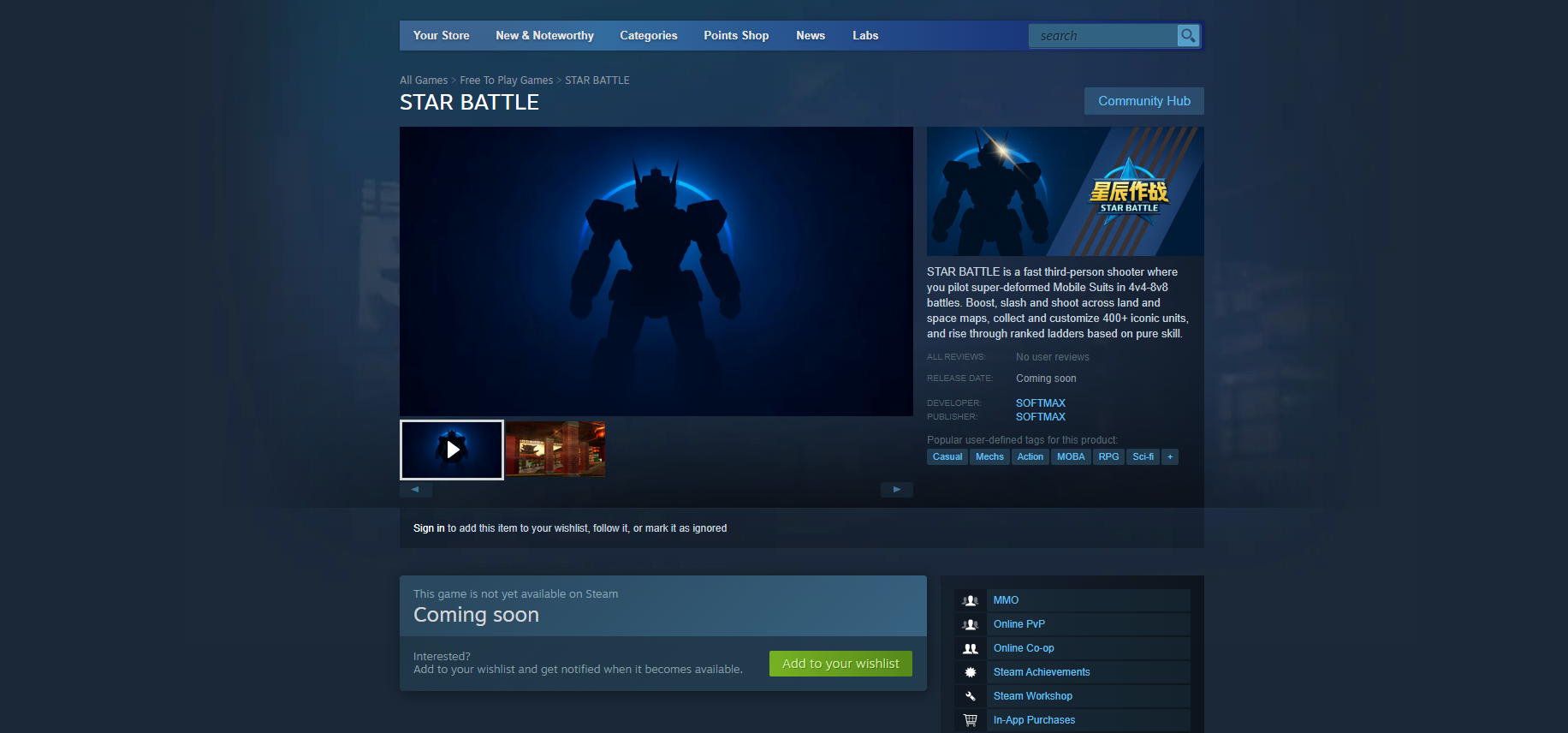Open the Labs tab
This screenshot has height=733, width=1568.
[865, 35]
